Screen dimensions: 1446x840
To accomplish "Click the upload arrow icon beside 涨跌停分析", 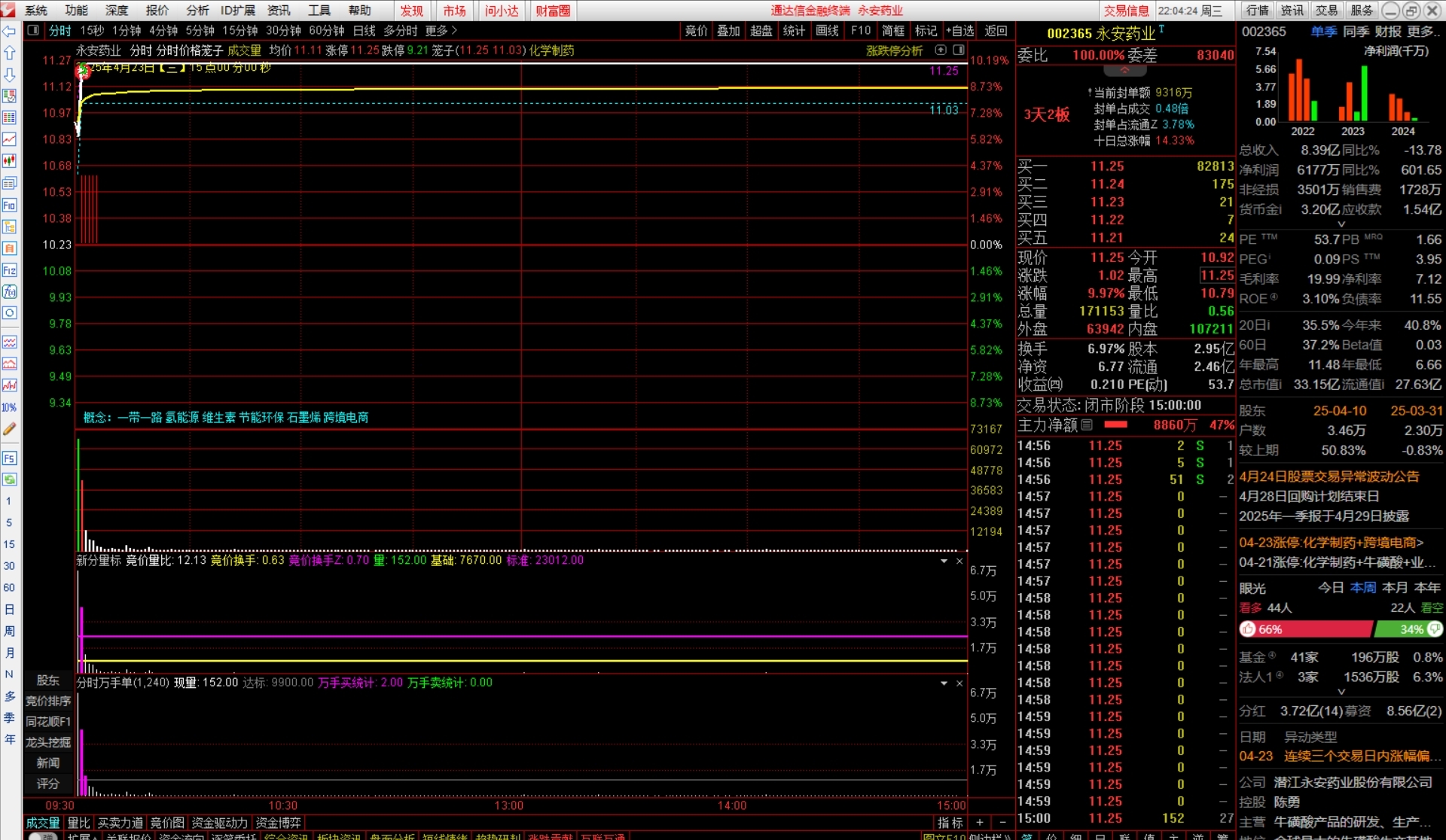I will pos(941,50).
